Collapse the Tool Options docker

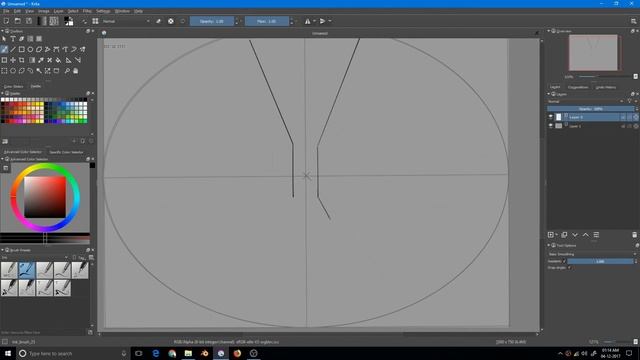(549, 245)
